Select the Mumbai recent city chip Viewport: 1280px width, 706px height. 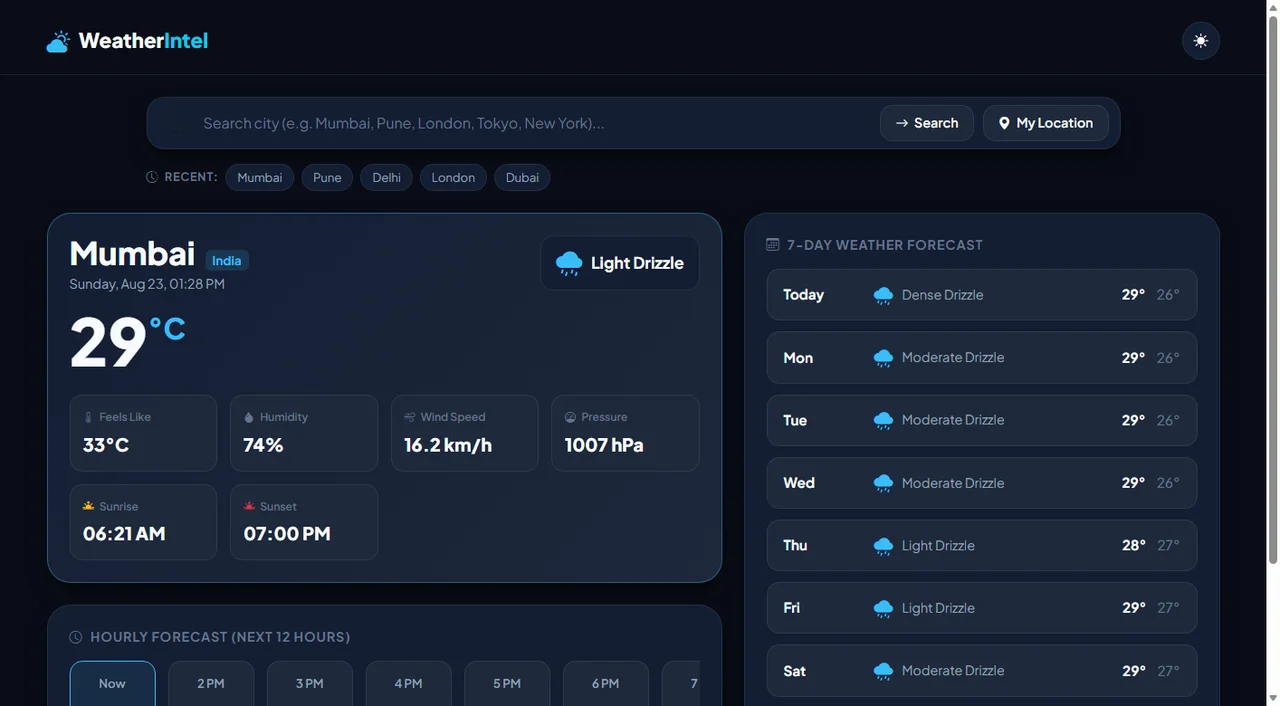(260, 177)
